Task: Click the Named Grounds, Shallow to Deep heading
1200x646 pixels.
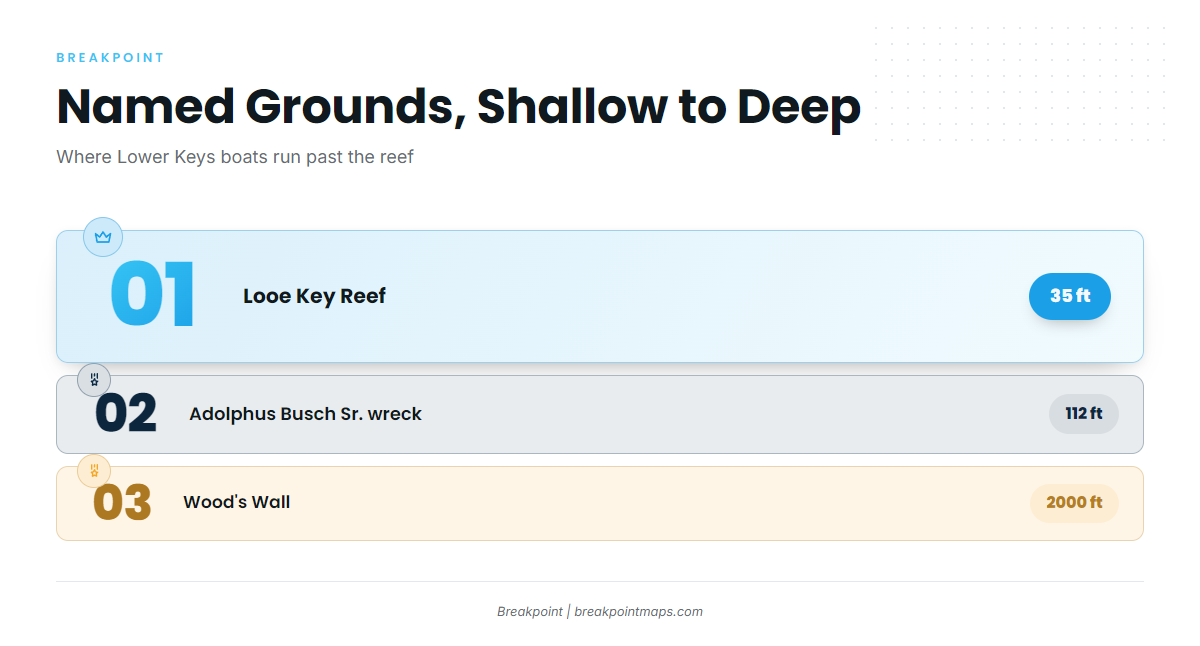Action: [x=458, y=107]
